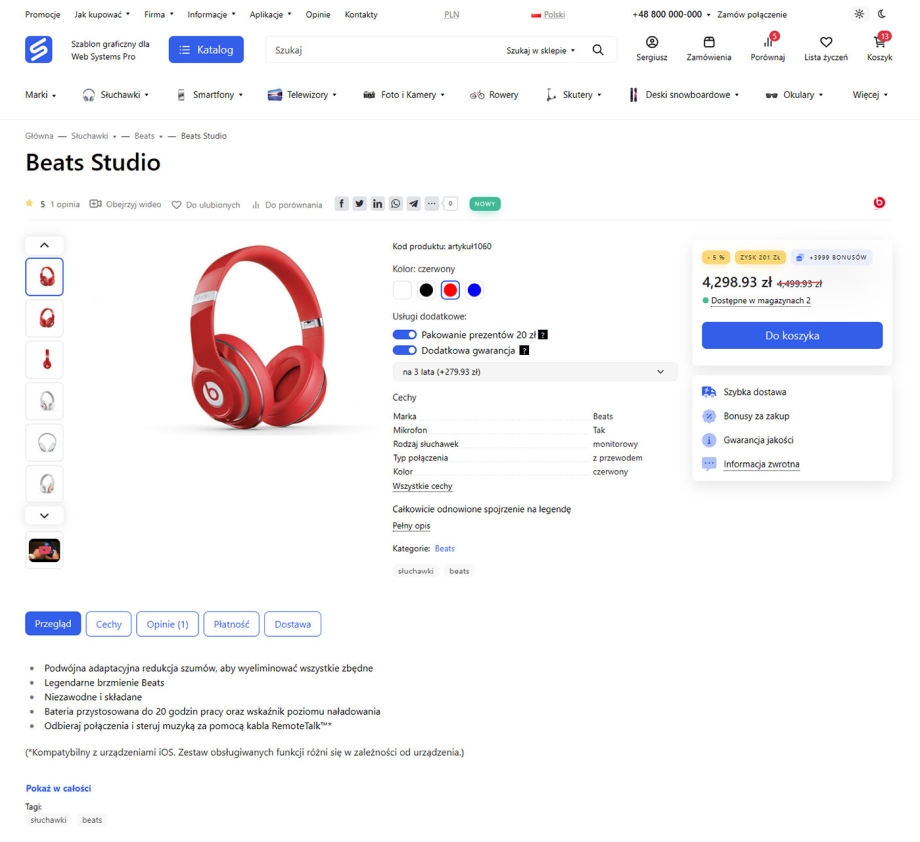Share product via the Telegram icon
The width and height of the screenshot is (920, 842).
[414, 204]
